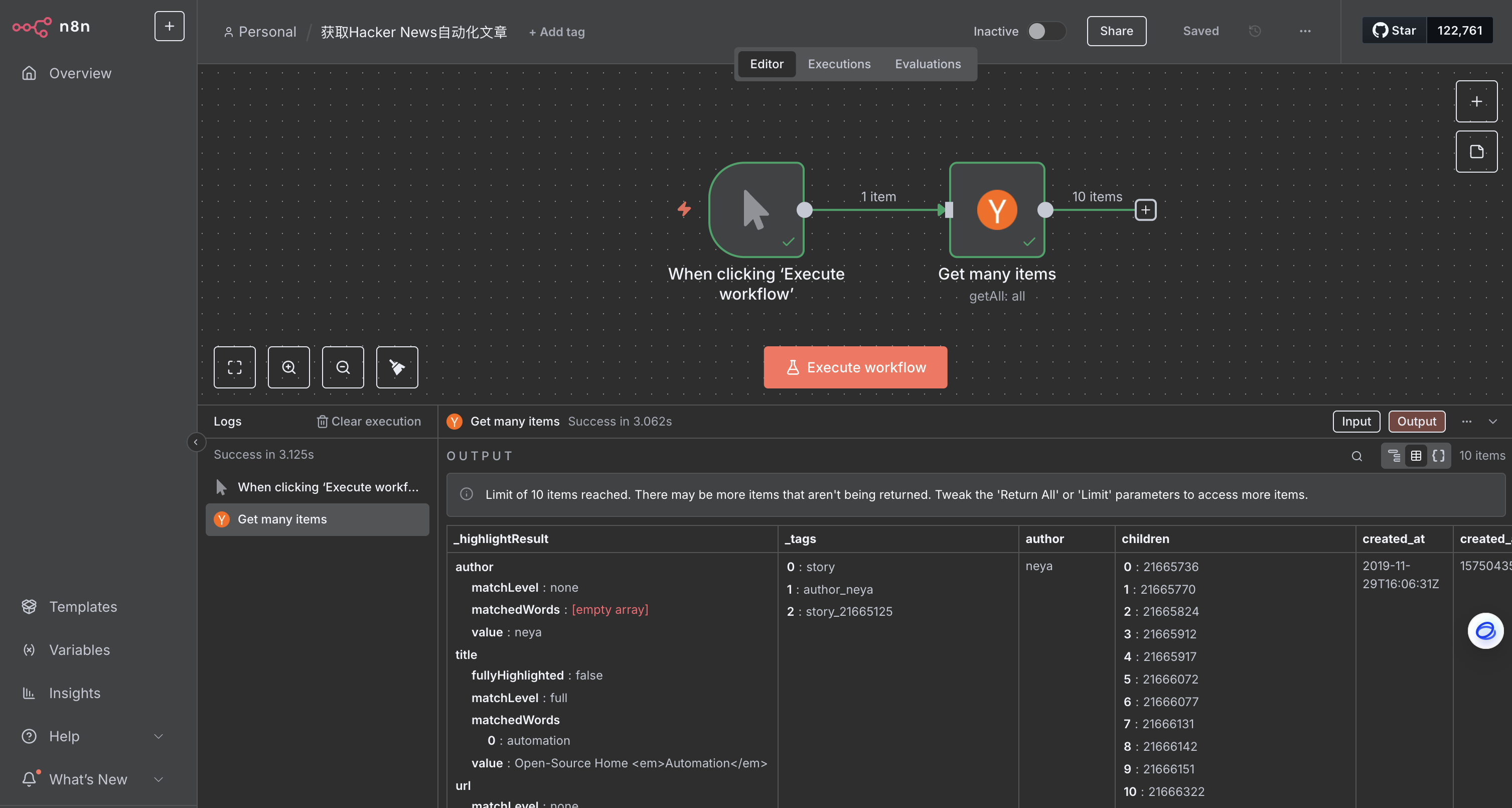
Task: Click the lightning trigger indicator
Action: [684, 209]
